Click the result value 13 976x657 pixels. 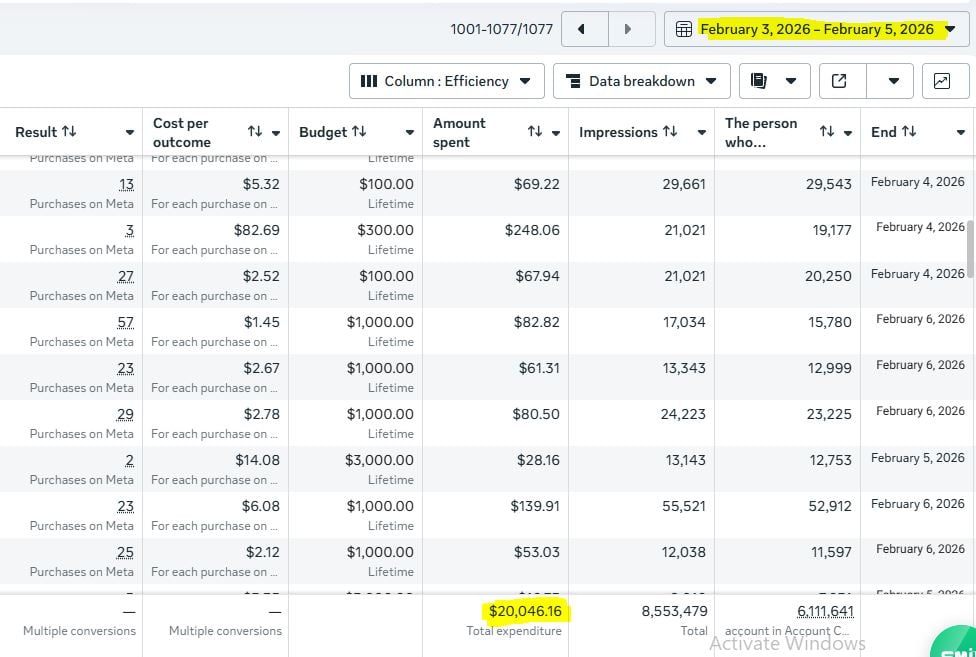pyautogui.click(x=126, y=185)
